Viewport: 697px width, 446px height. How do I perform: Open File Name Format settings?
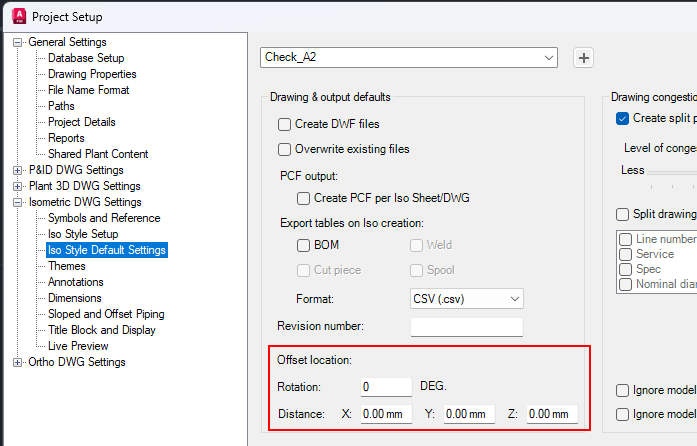[x=88, y=90]
